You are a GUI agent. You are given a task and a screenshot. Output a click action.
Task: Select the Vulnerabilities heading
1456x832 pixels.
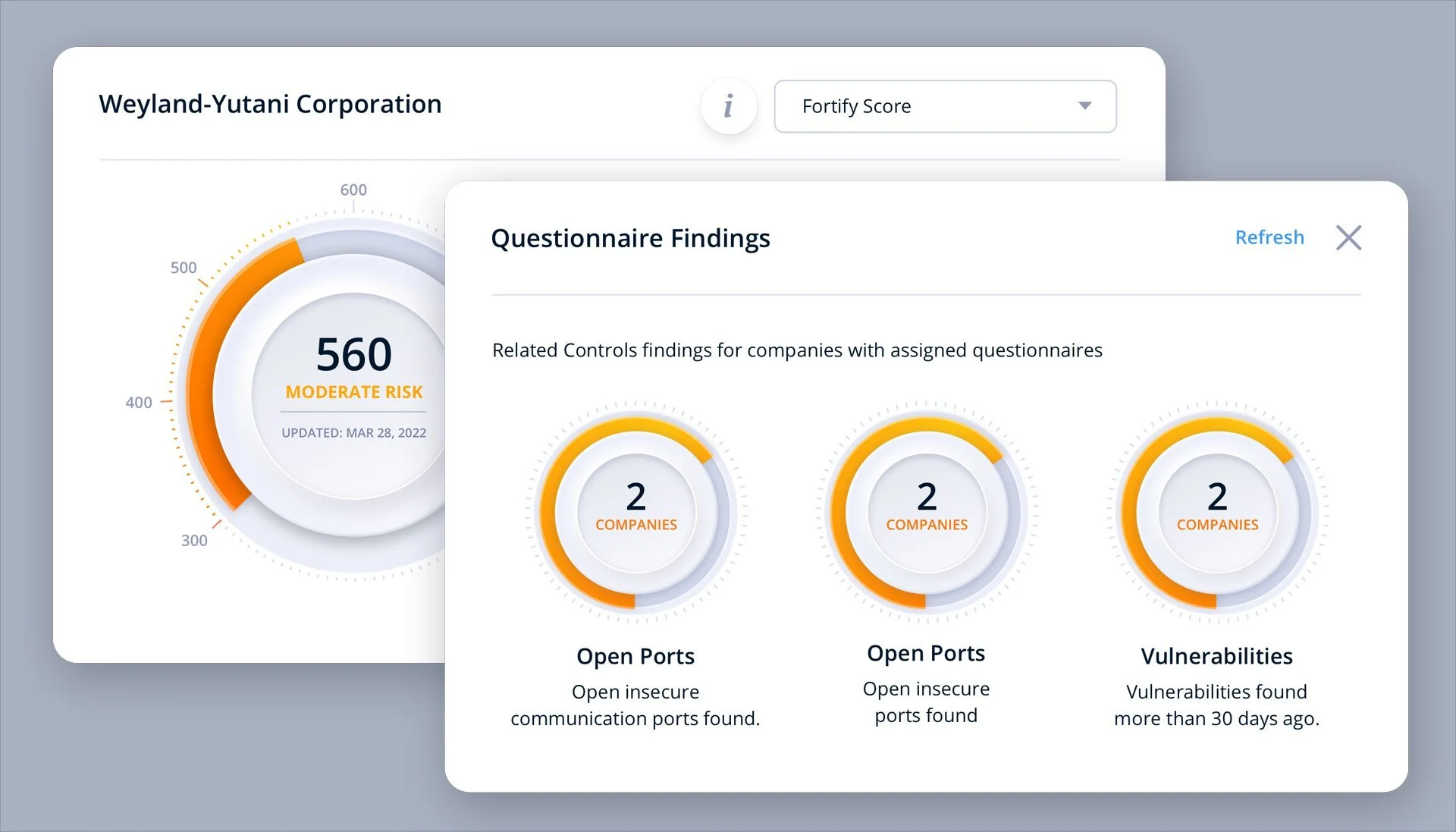pyautogui.click(x=1216, y=656)
